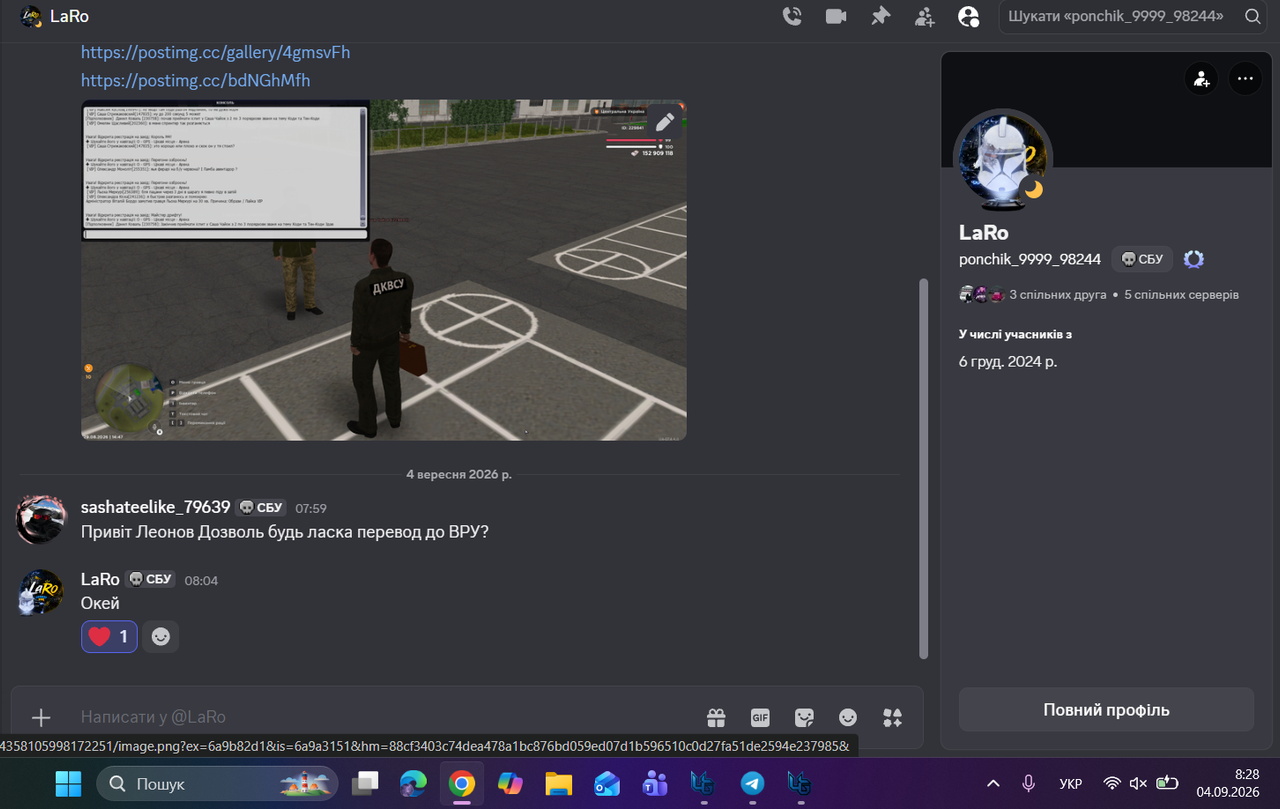
Task: Open Task View on the taskbar
Action: click(x=366, y=784)
